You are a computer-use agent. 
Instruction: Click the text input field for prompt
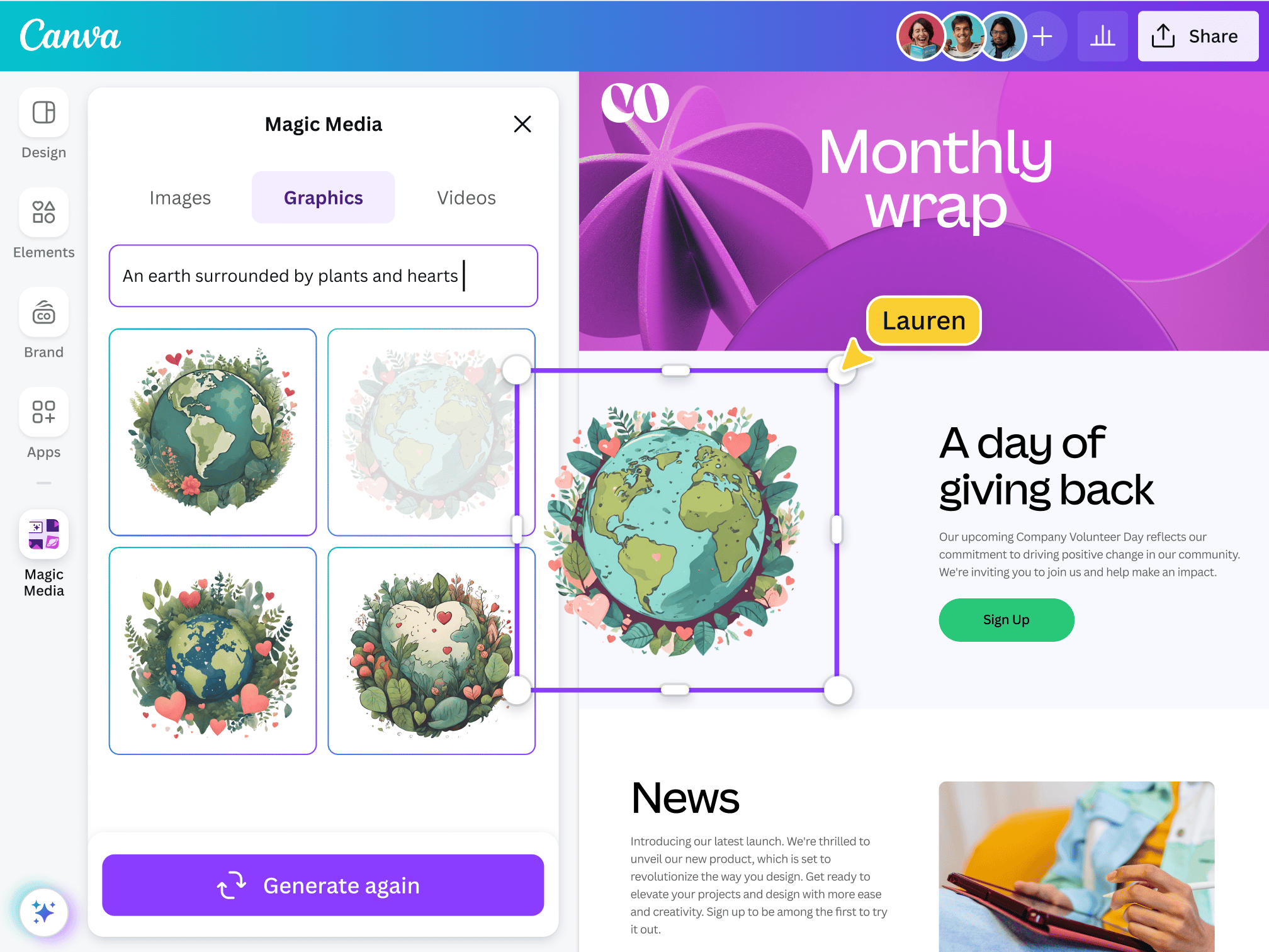click(322, 276)
